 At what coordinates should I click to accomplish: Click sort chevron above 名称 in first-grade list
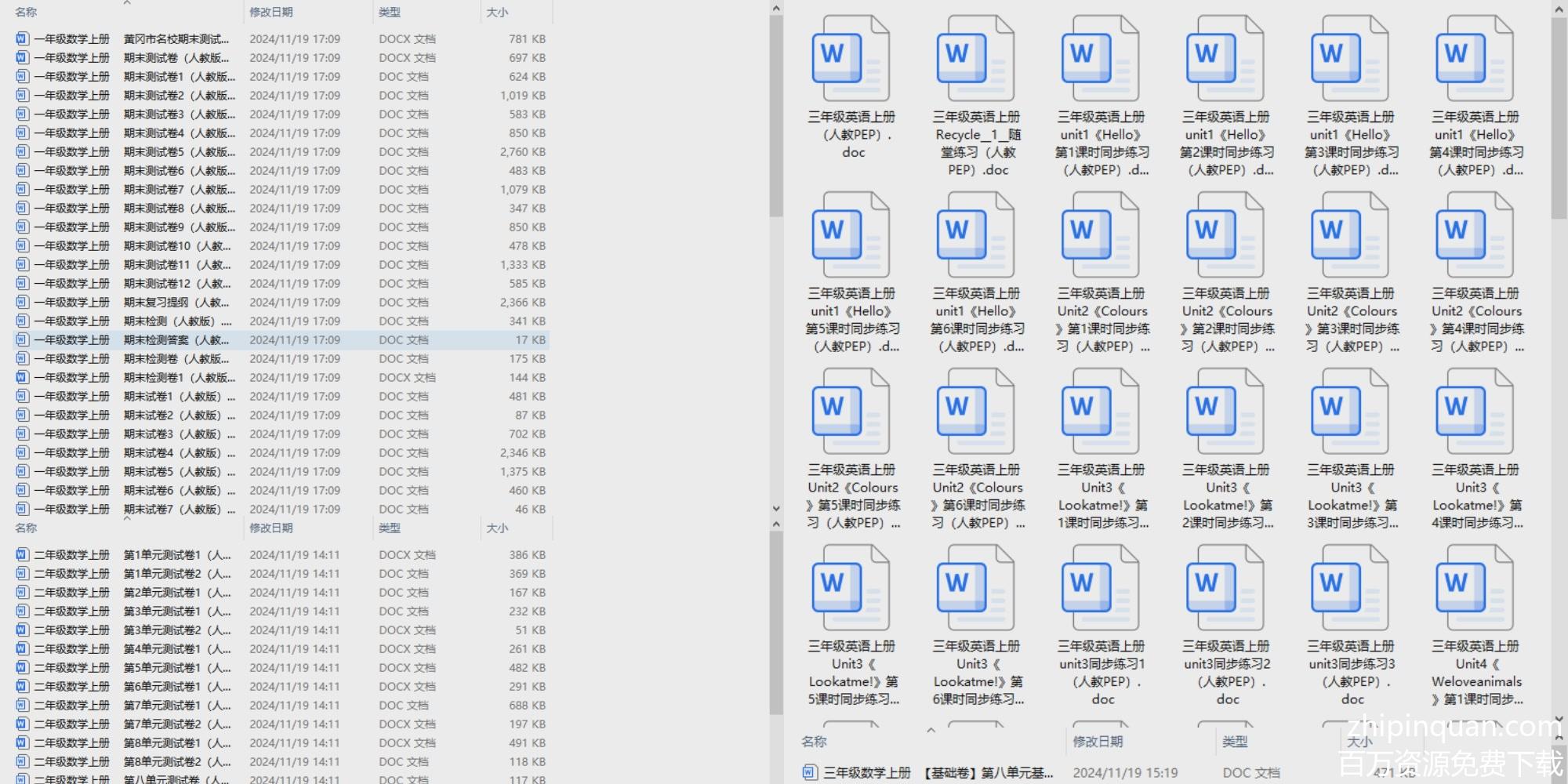tap(127, 3)
